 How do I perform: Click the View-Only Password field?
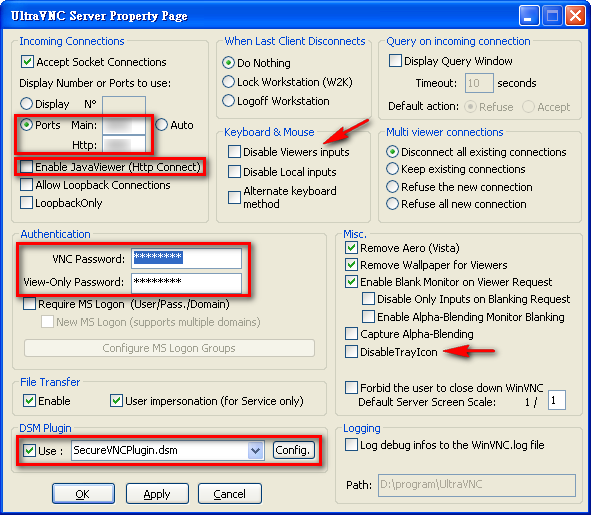click(x=186, y=283)
